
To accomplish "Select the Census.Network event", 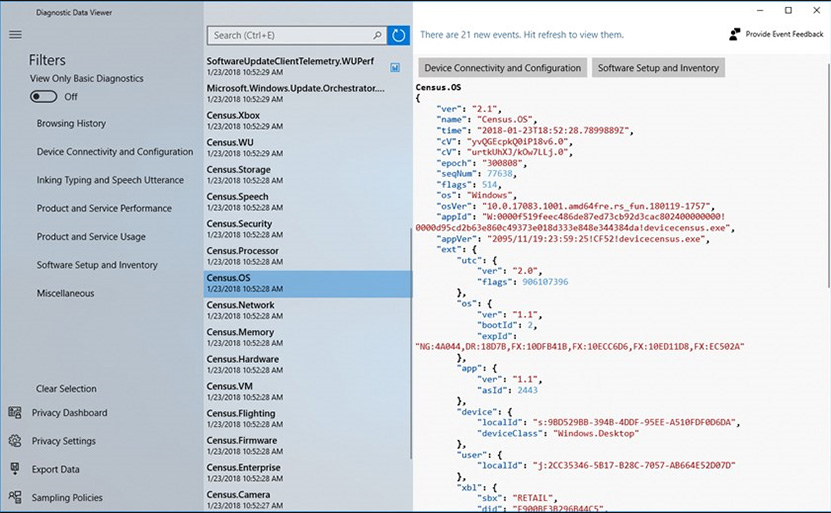I will point(307,310).
